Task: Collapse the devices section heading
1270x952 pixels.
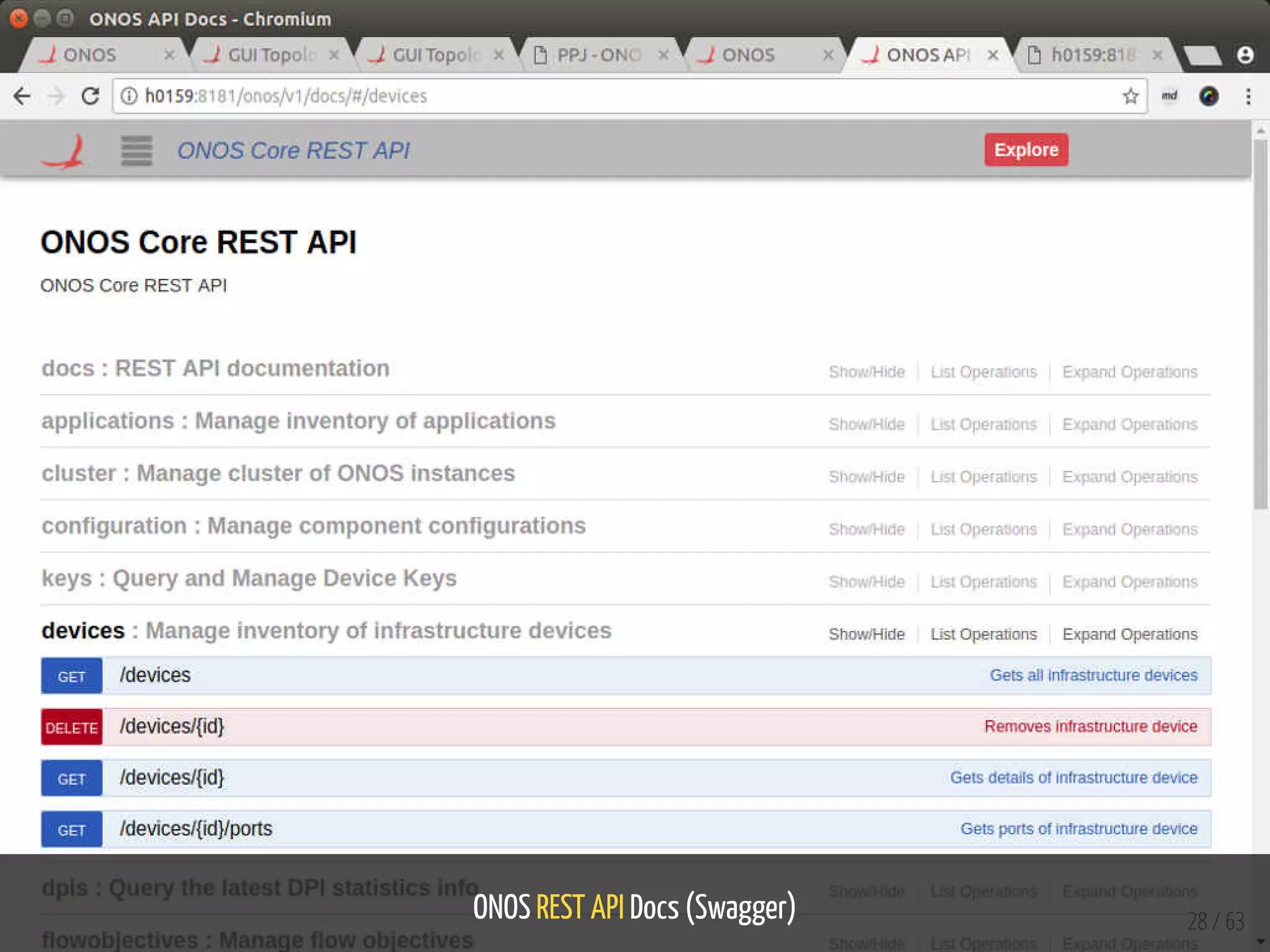Action: click(x=326, y=630)
